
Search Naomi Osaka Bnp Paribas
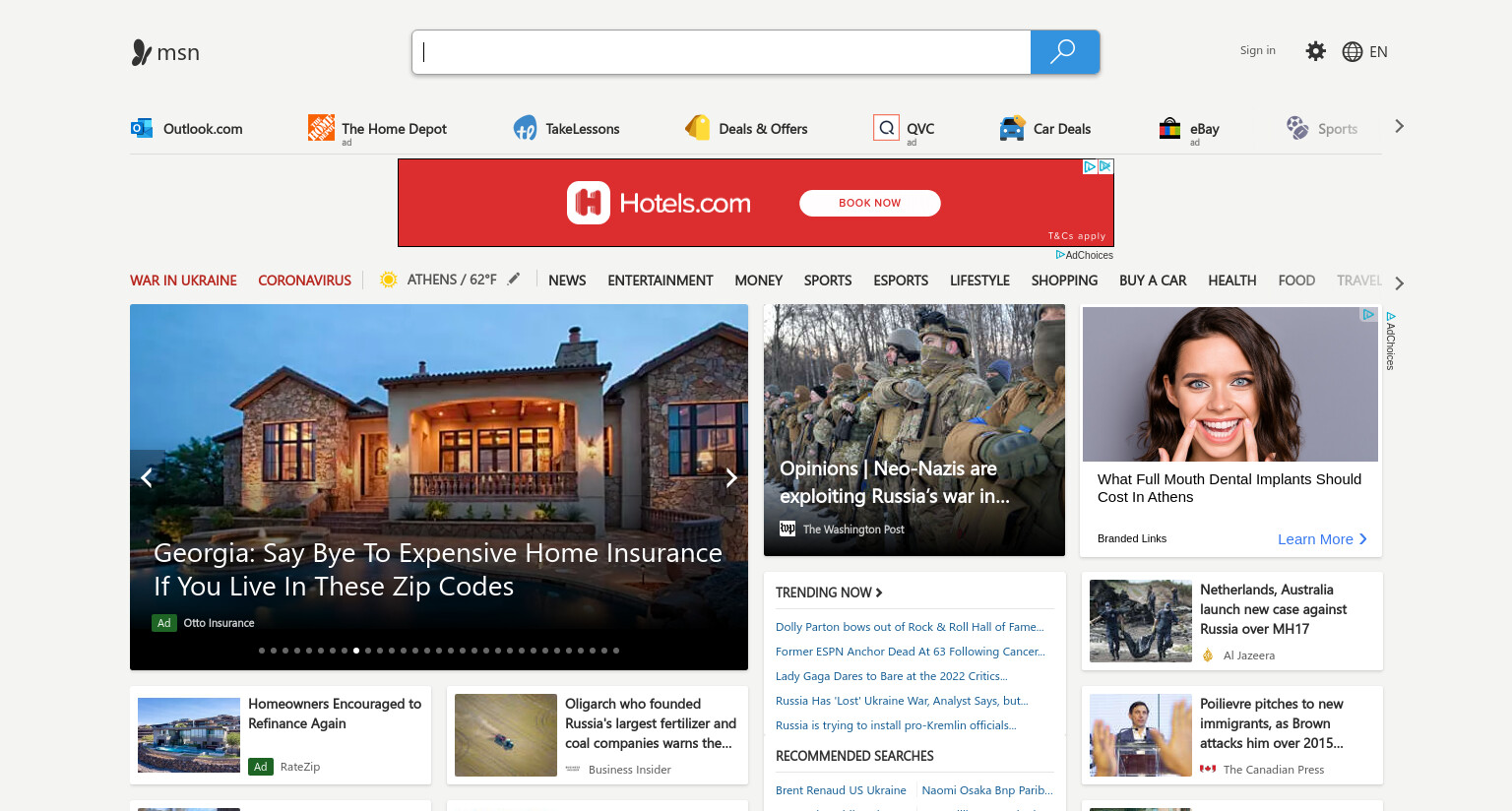[987, 790]
